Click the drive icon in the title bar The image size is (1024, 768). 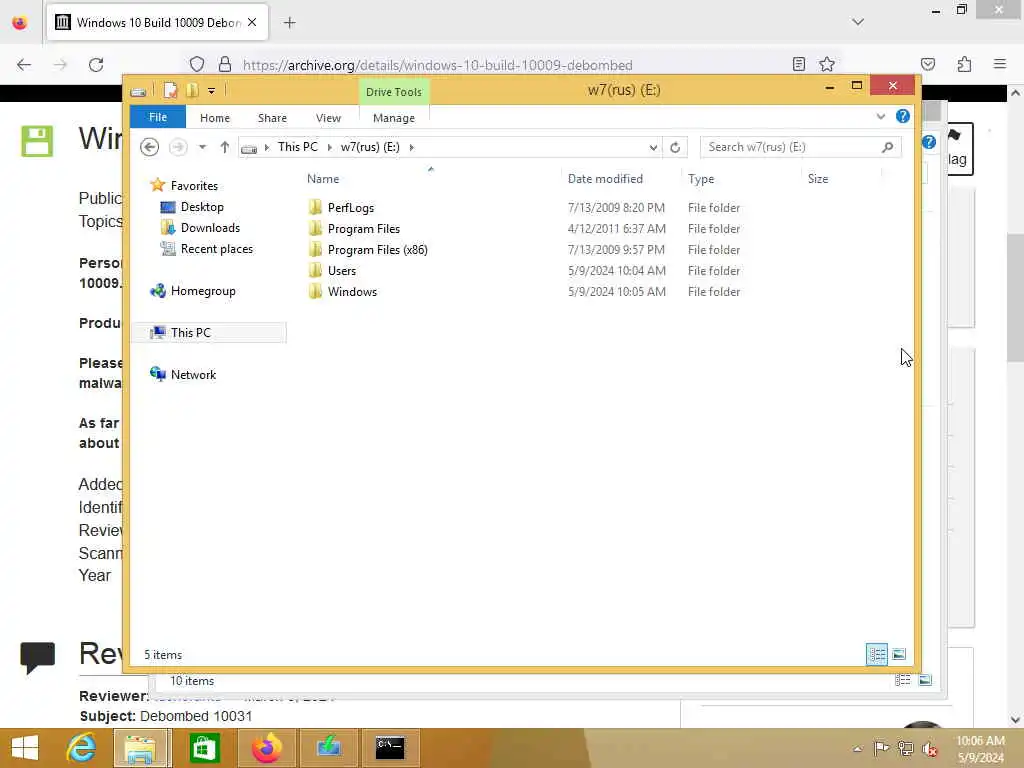point(138,91)
